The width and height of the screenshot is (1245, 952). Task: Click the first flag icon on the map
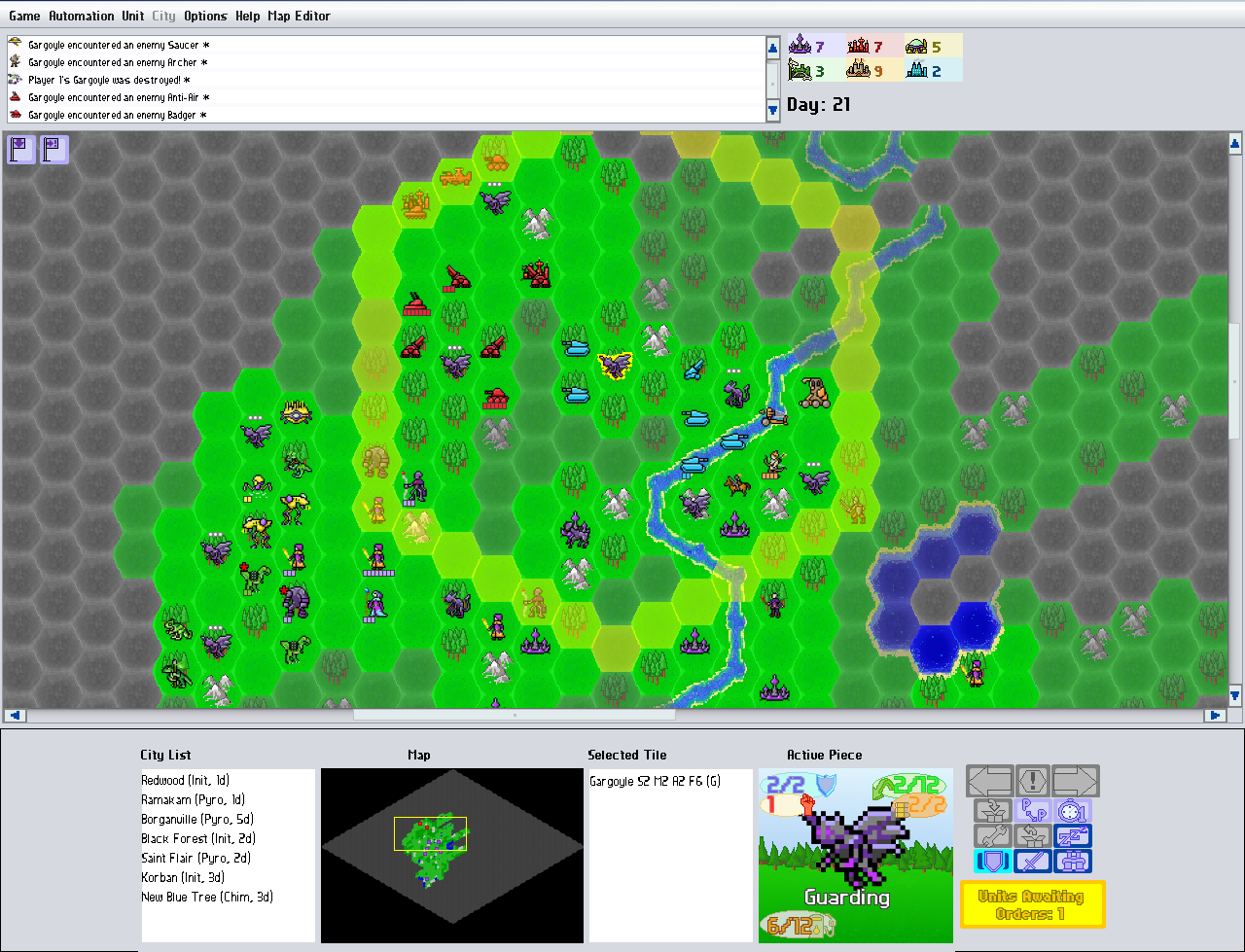[21, 150]
